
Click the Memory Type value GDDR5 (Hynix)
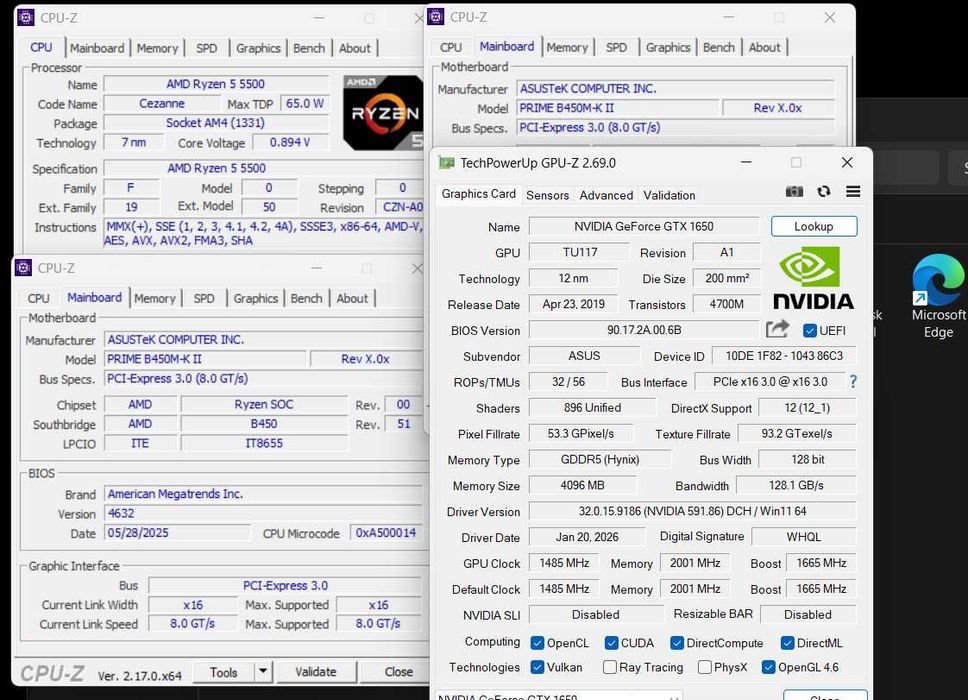599,459
